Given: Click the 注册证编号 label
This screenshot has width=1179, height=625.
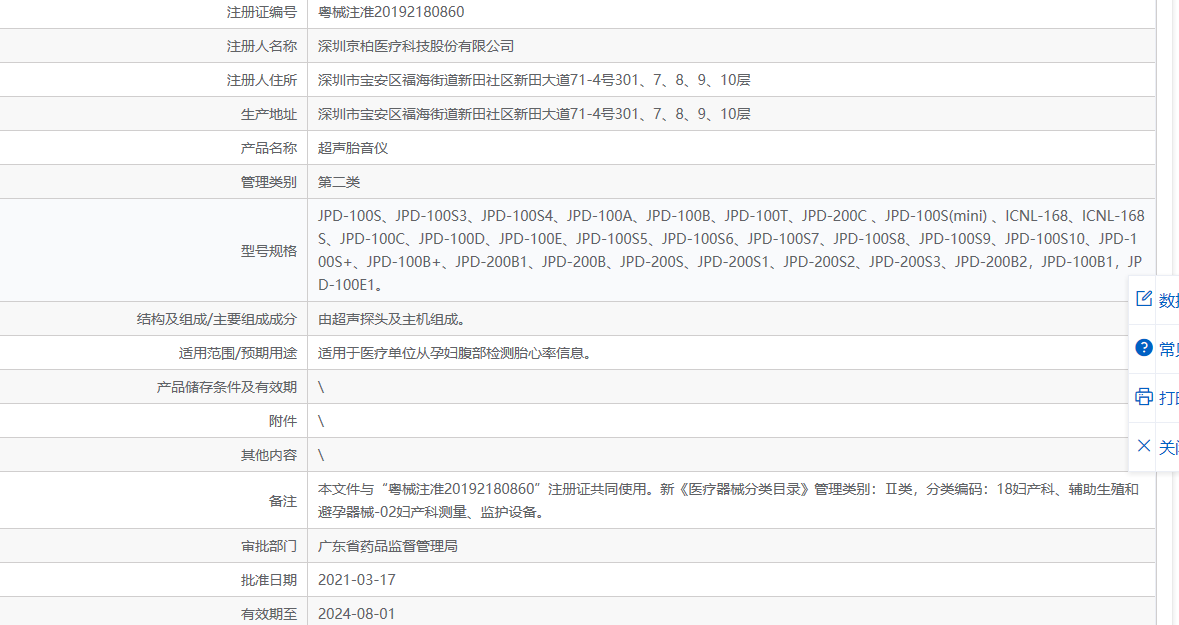Looking at the screenshot, I should tap(262, 12).
